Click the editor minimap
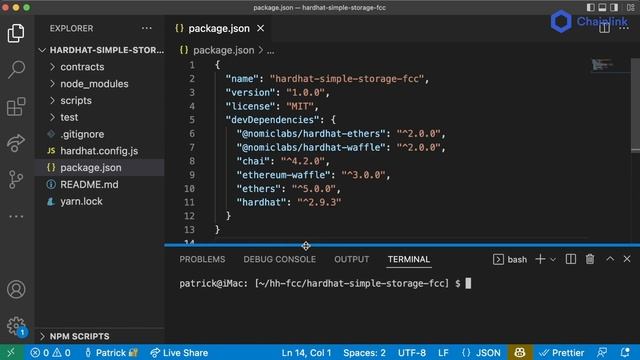This screenshot has width=640, height=360. click(609, 65)
